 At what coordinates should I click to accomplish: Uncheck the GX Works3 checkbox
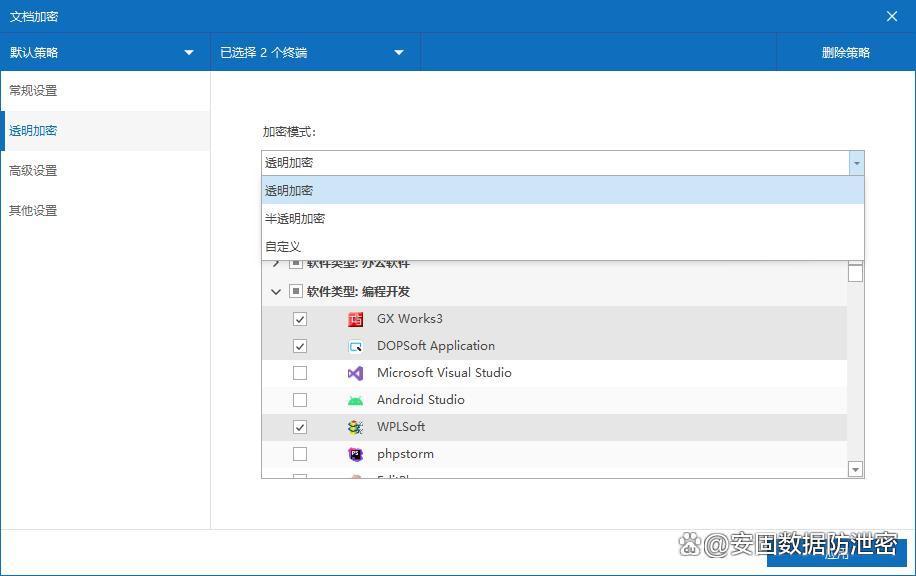pos(300,319)
